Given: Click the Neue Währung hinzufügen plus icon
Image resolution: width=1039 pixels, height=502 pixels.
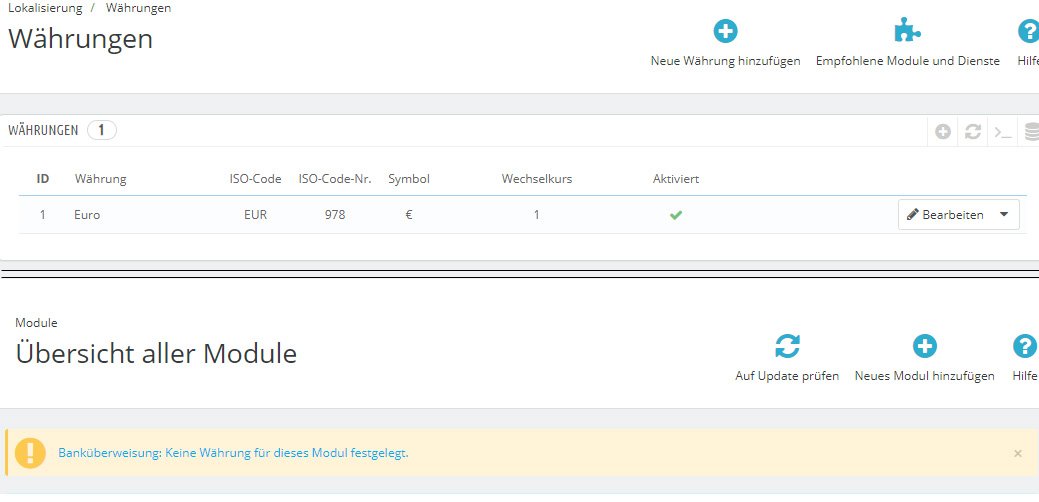Looking at the screenshot, I should [x=725, y=30].
